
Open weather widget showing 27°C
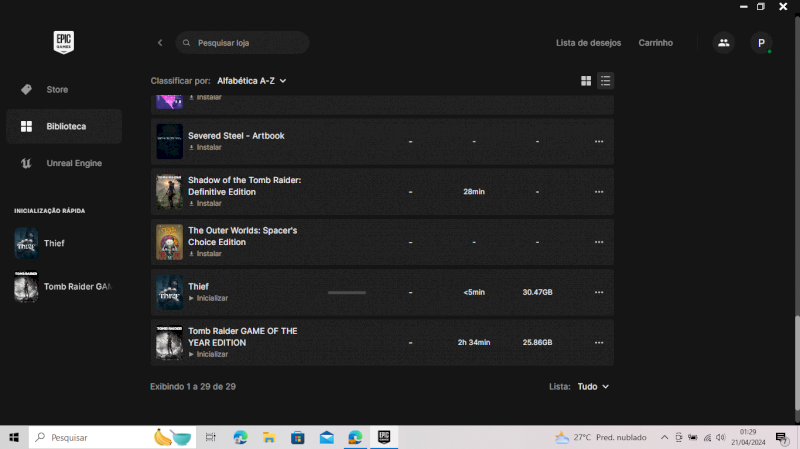click(x=601, y=437)
